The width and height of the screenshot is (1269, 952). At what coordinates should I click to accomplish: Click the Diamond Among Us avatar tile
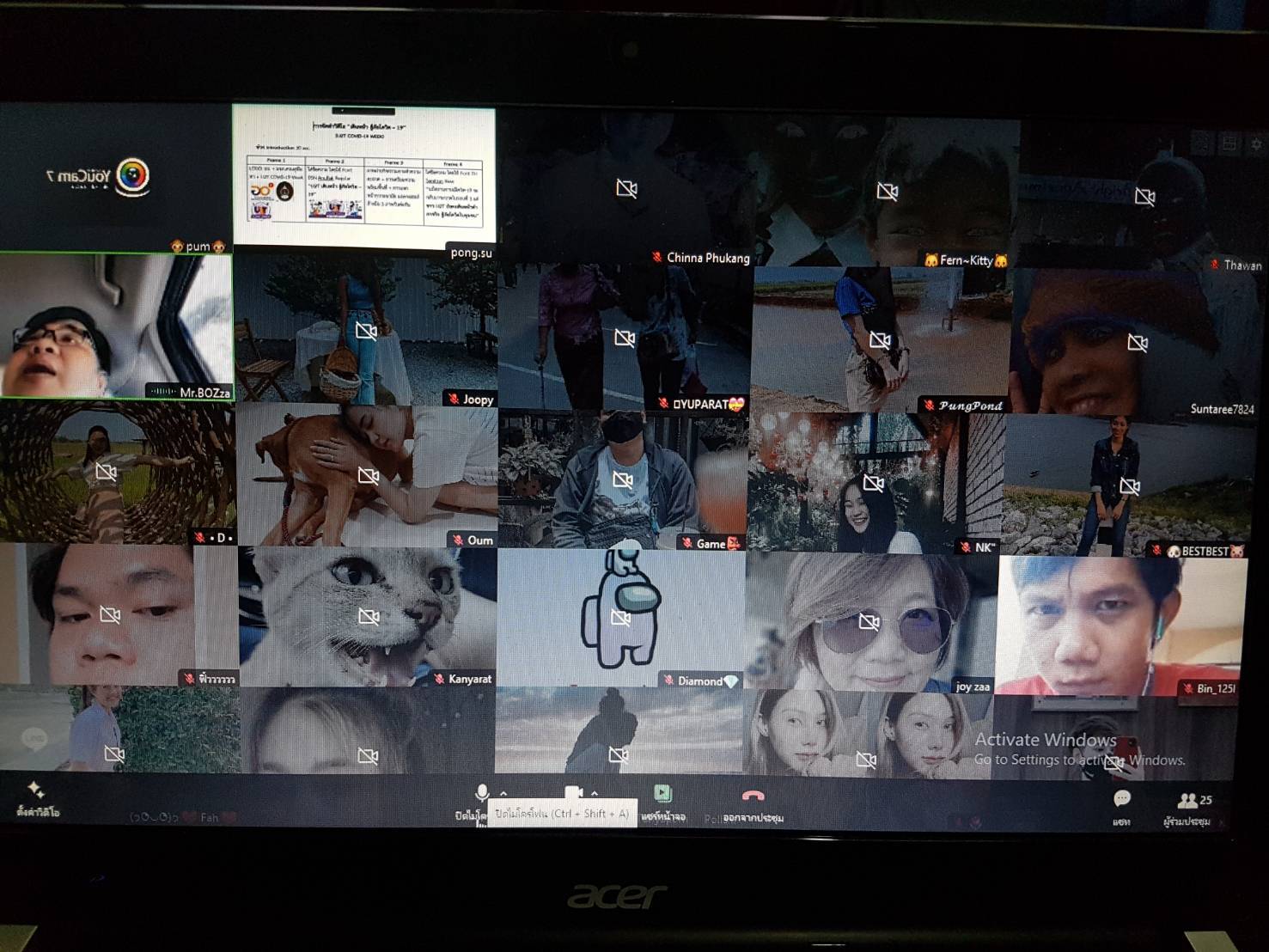point(620,615)
